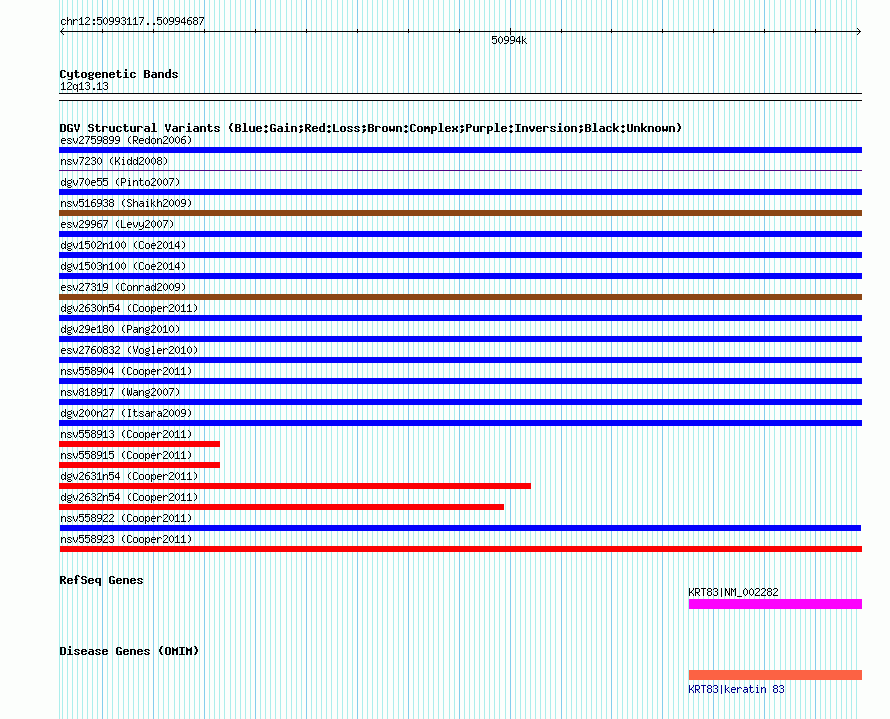The image size is (890, 719).
Task: Select the magenta KRT83 RefSeq gene bar
Action: pyautogui.click(x=775, y=604)
